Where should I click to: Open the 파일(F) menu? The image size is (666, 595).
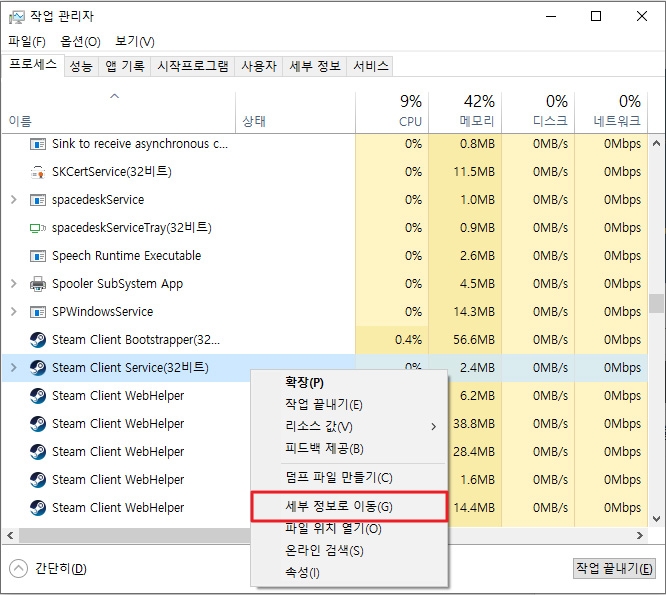click(27, 41)
